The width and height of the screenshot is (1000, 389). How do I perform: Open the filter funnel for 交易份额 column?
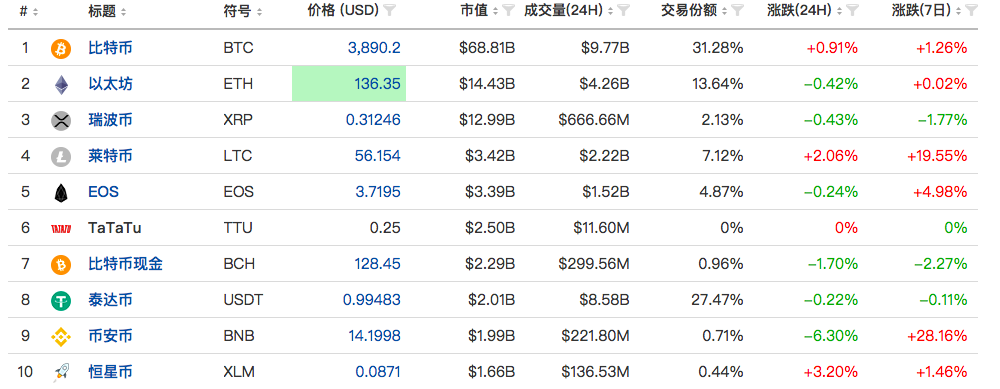(737, 10)
